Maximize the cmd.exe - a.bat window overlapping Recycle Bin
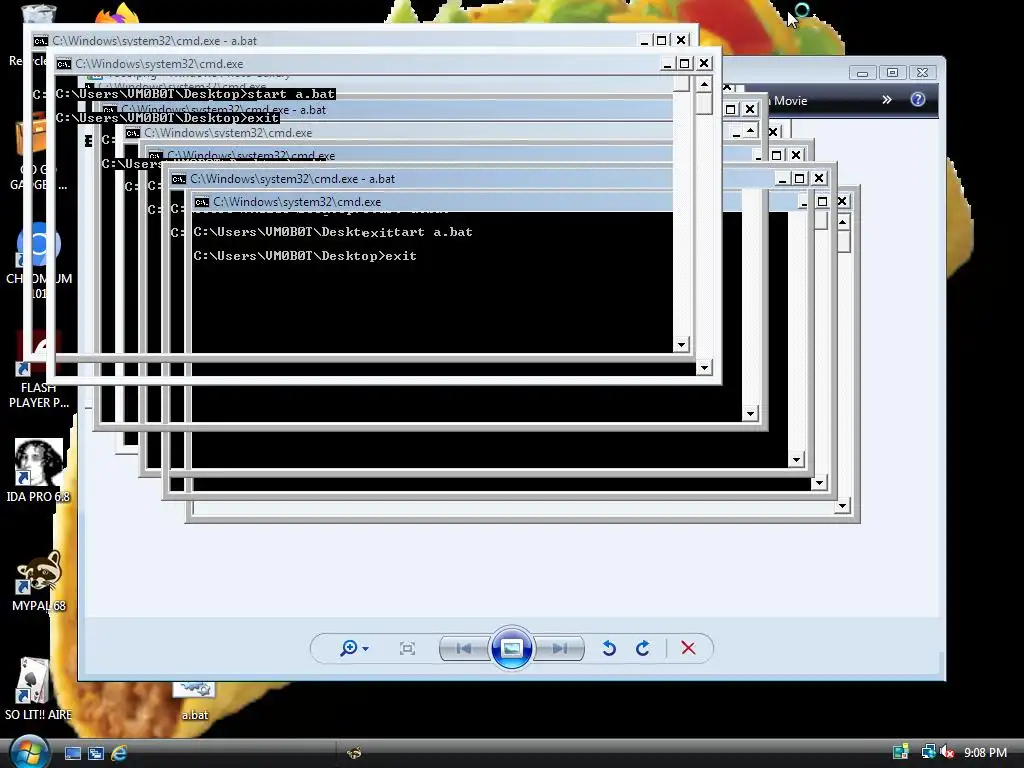1024x768 pixels. click(662, 40)
